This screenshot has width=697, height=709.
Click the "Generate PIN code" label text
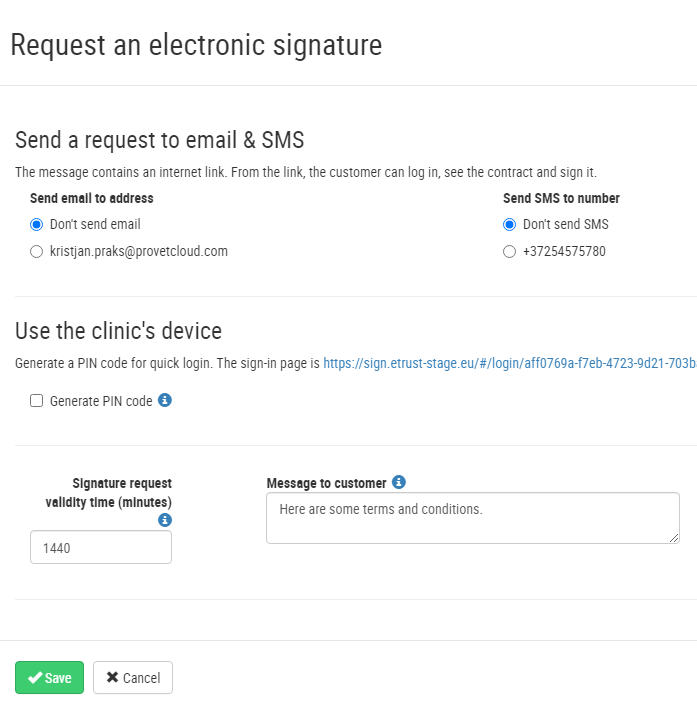[101, 401]
